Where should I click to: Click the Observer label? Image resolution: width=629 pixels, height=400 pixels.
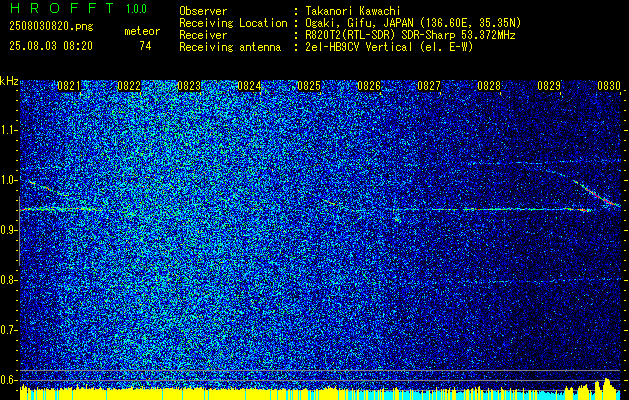(x=203, y=11)
